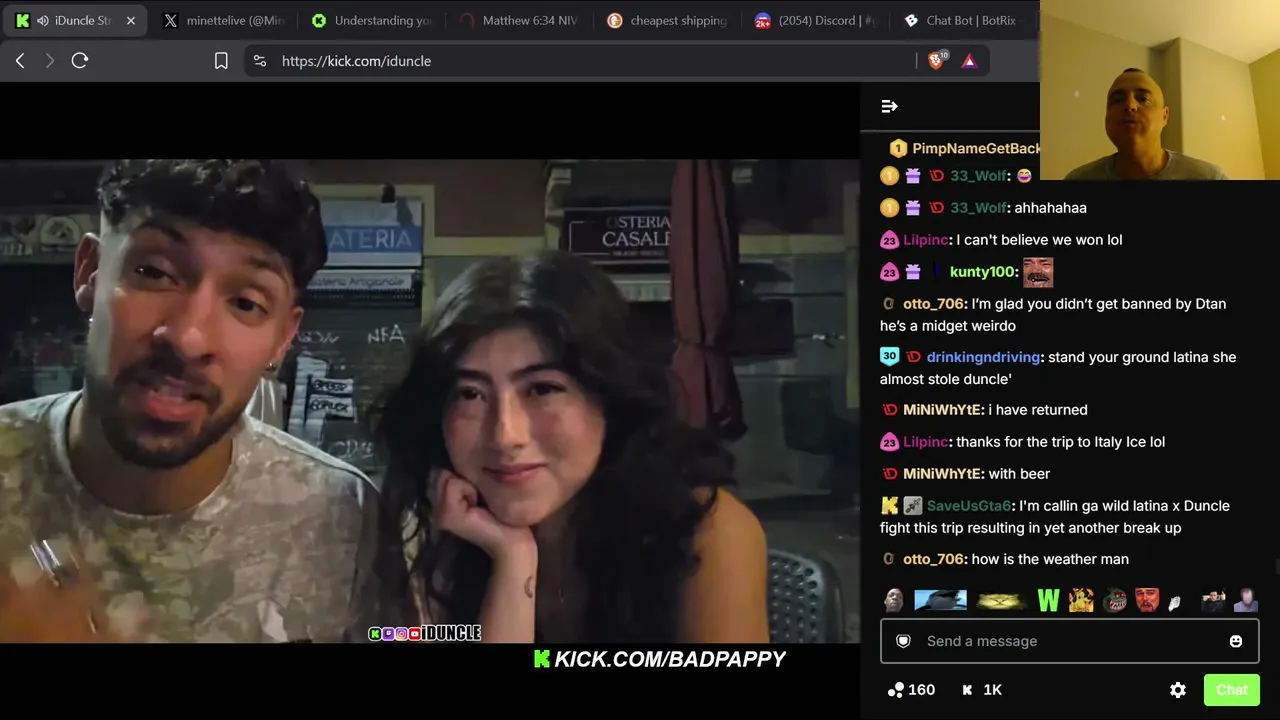Switch to the minettelive X tab

tap(224, 20)
